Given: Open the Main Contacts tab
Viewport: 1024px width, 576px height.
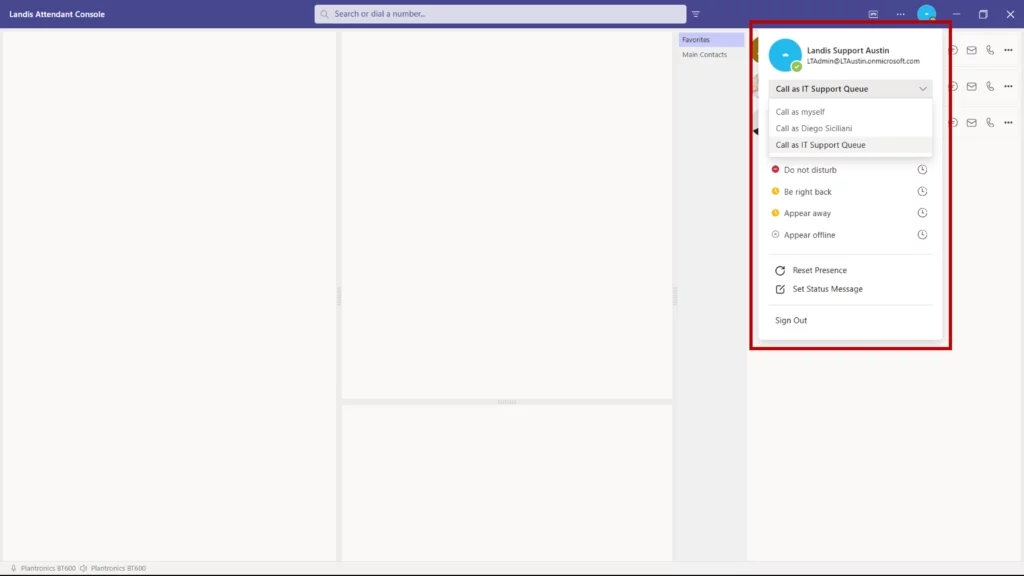Looking at the screenshot, I should (x=705, y=55).
